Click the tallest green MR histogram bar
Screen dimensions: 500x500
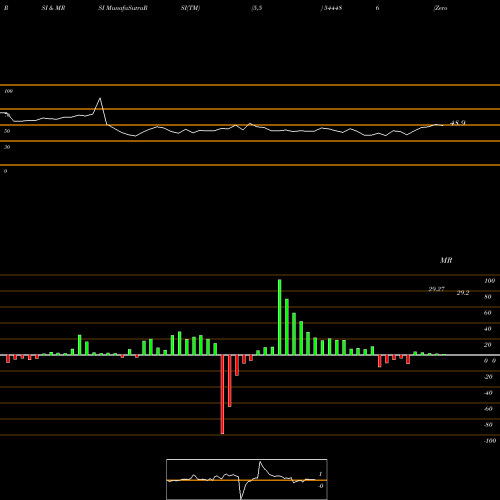point(279,317)
